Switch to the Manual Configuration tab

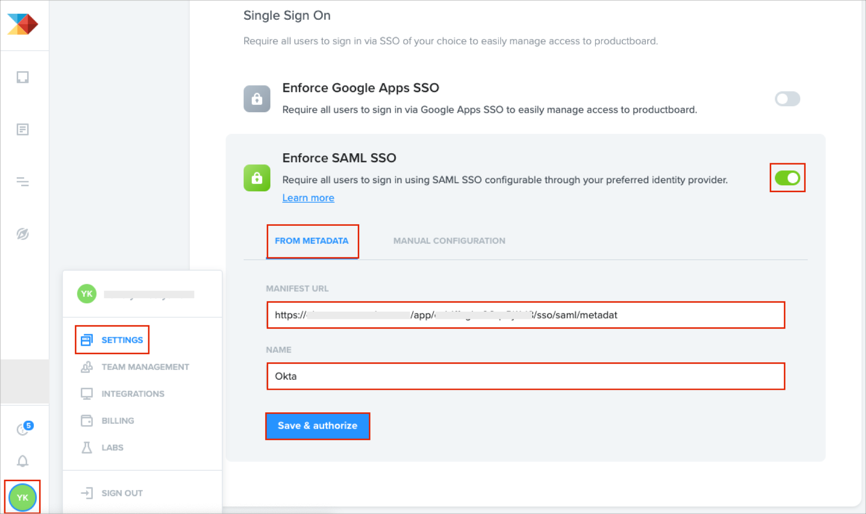coord(449,241)
